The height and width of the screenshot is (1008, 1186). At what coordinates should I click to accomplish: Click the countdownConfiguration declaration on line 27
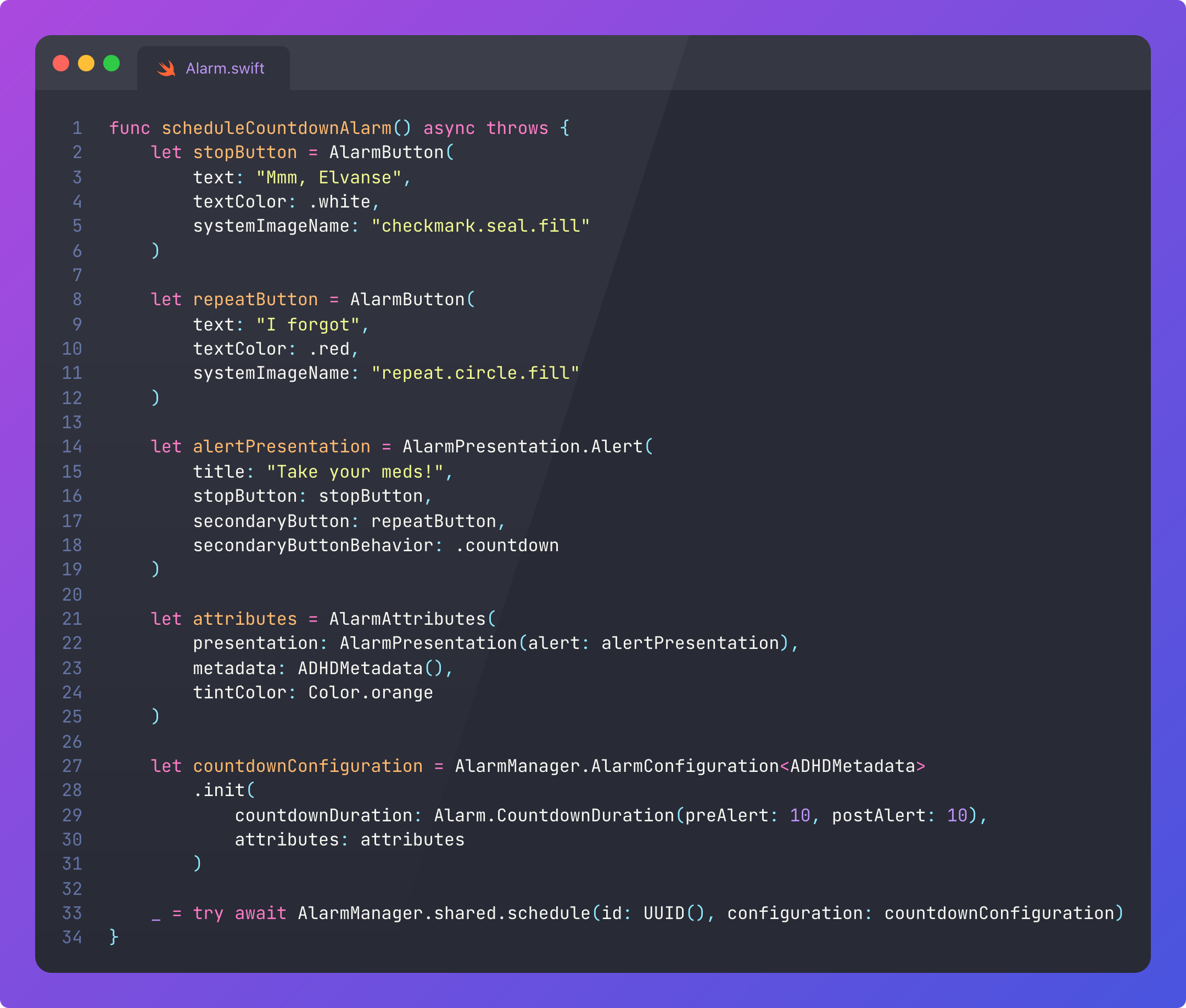(x=307, y=766)
